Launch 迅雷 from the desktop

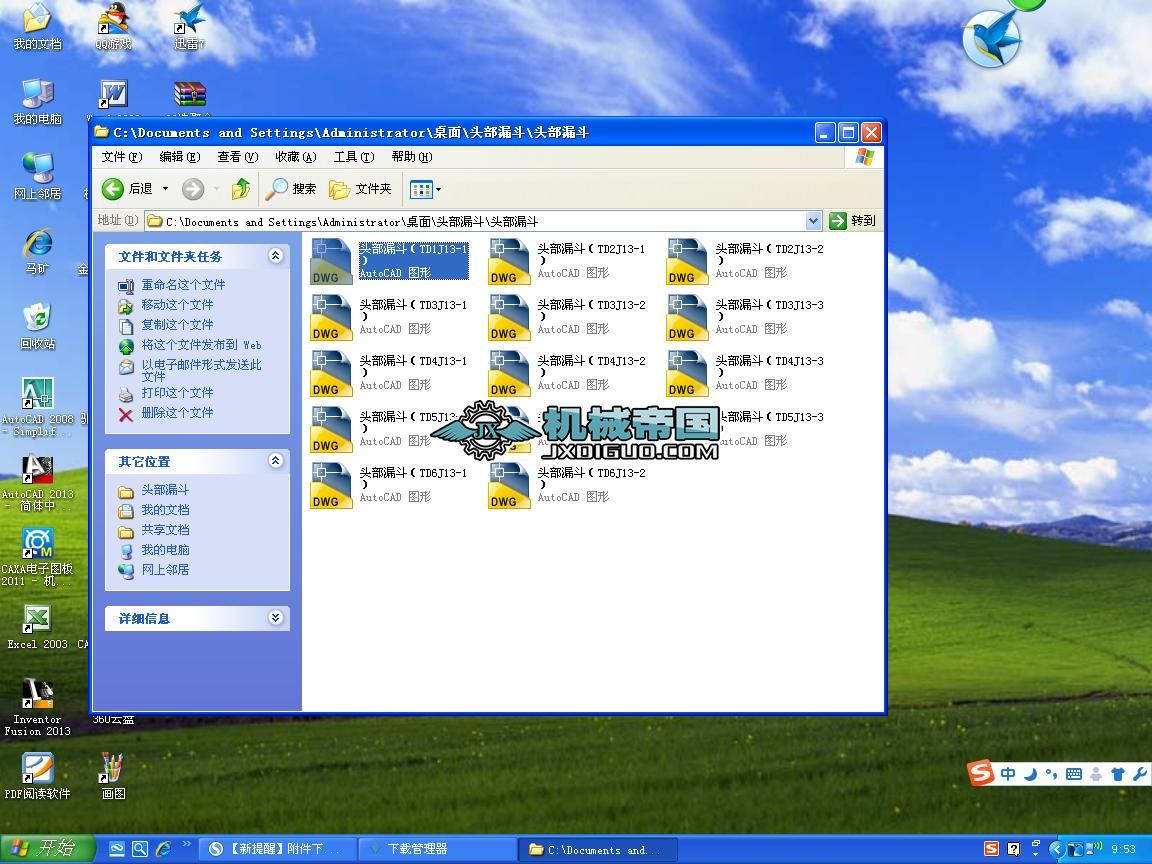coord(188,22)
